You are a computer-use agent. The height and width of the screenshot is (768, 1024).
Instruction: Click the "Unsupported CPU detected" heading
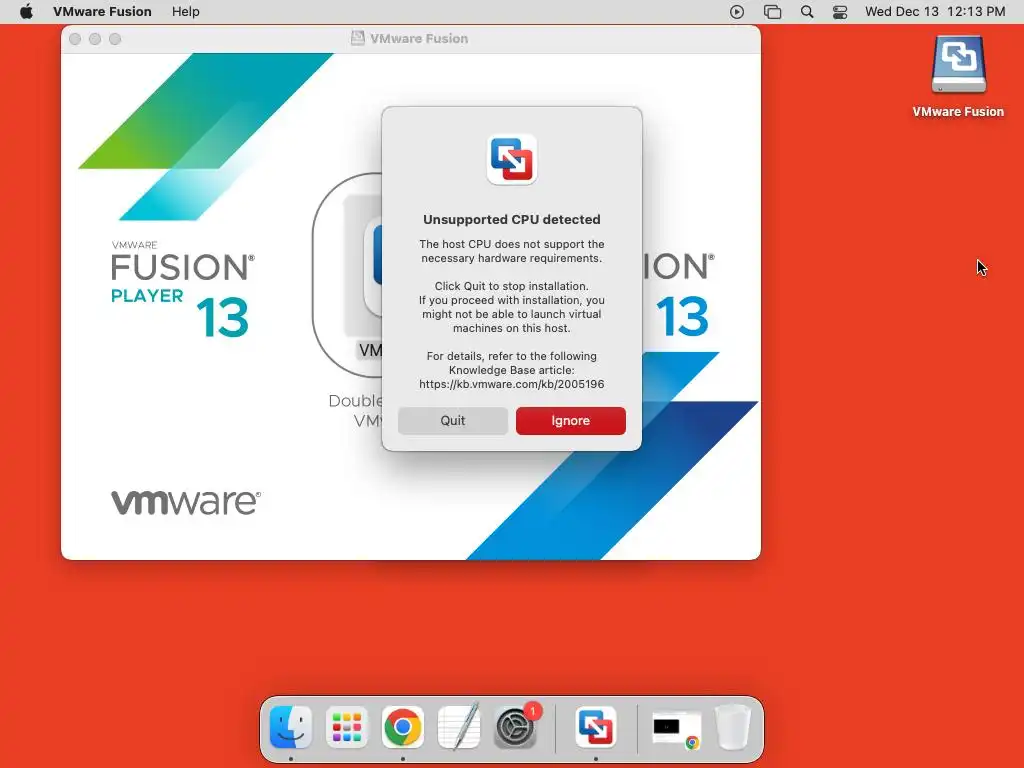click(511, 219)
